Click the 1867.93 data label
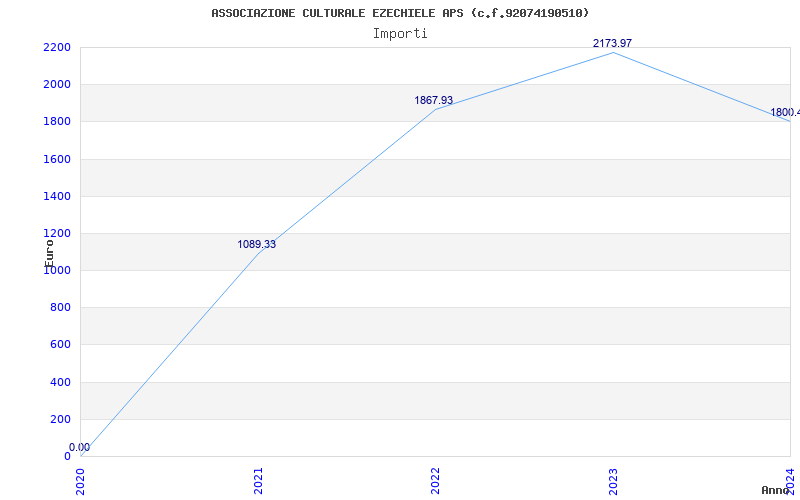 click(434, 101)
